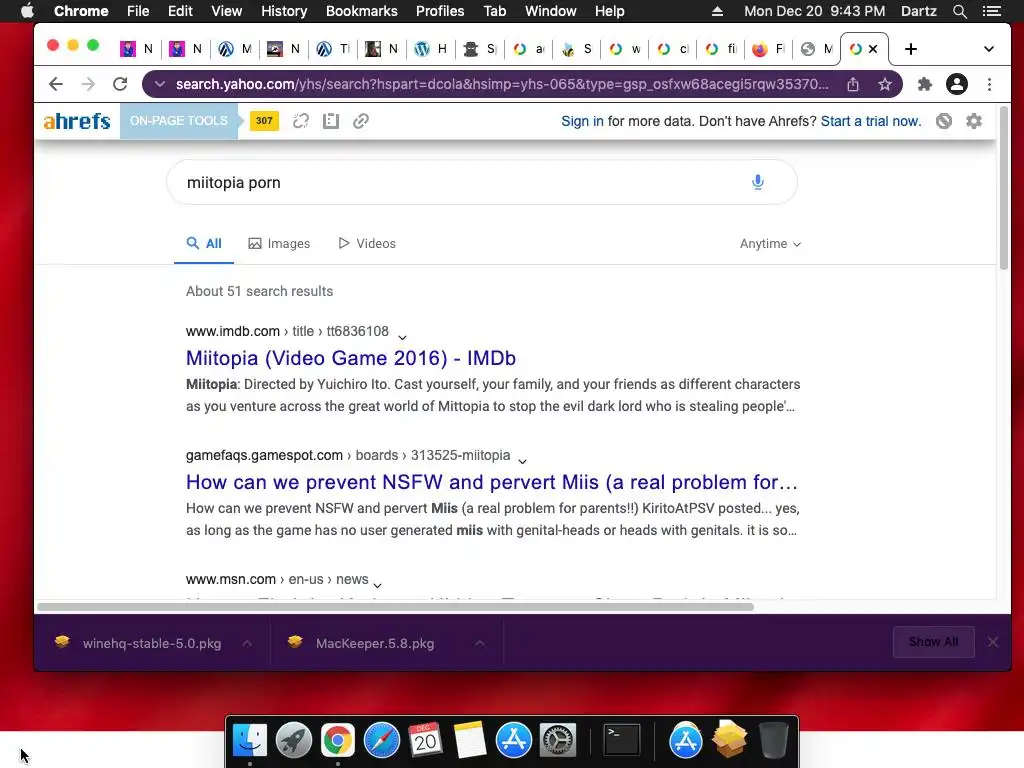This screenshot has width=1024, height=768.
Task: Open the Chrome extensions puzzle icon
Action: [x=925, y=84]
